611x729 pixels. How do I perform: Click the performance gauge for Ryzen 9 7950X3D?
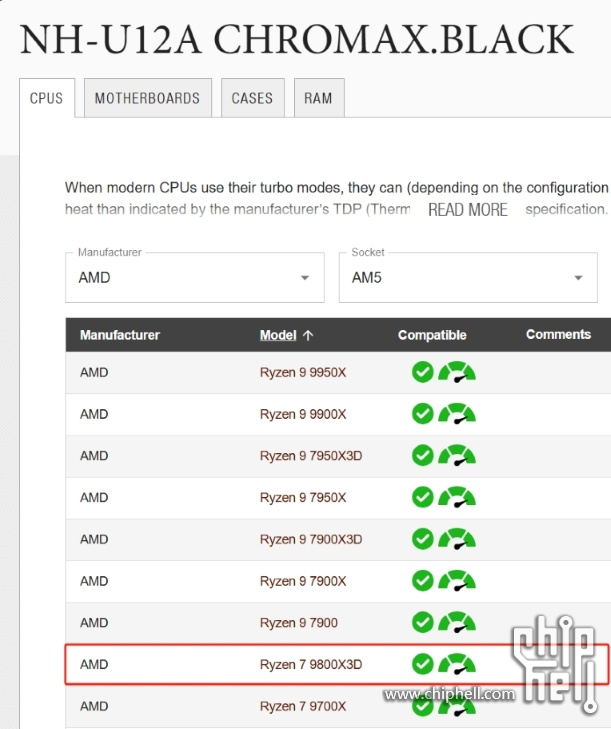457,456
